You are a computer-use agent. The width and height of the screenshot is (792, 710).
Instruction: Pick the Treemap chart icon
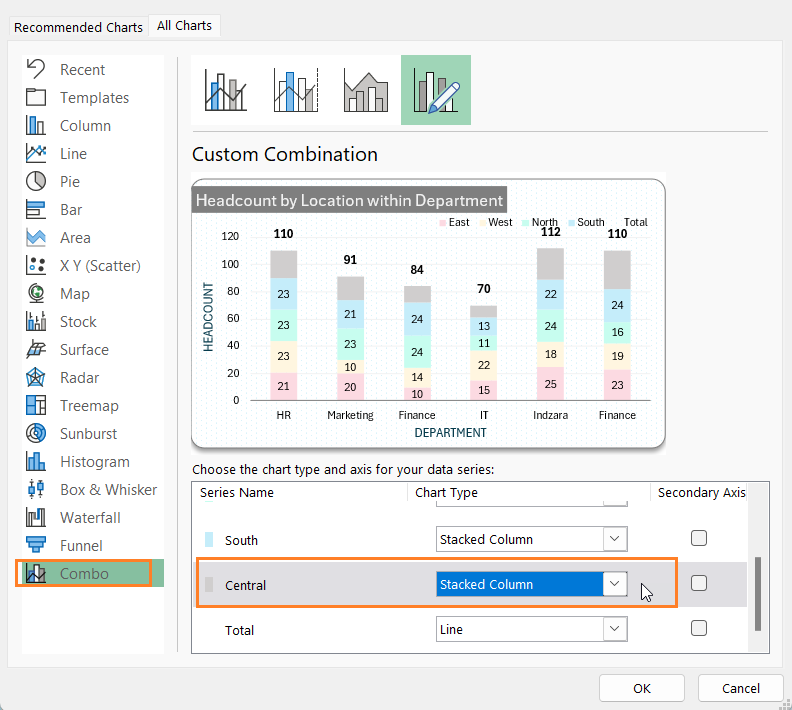[x=36, y=405]
